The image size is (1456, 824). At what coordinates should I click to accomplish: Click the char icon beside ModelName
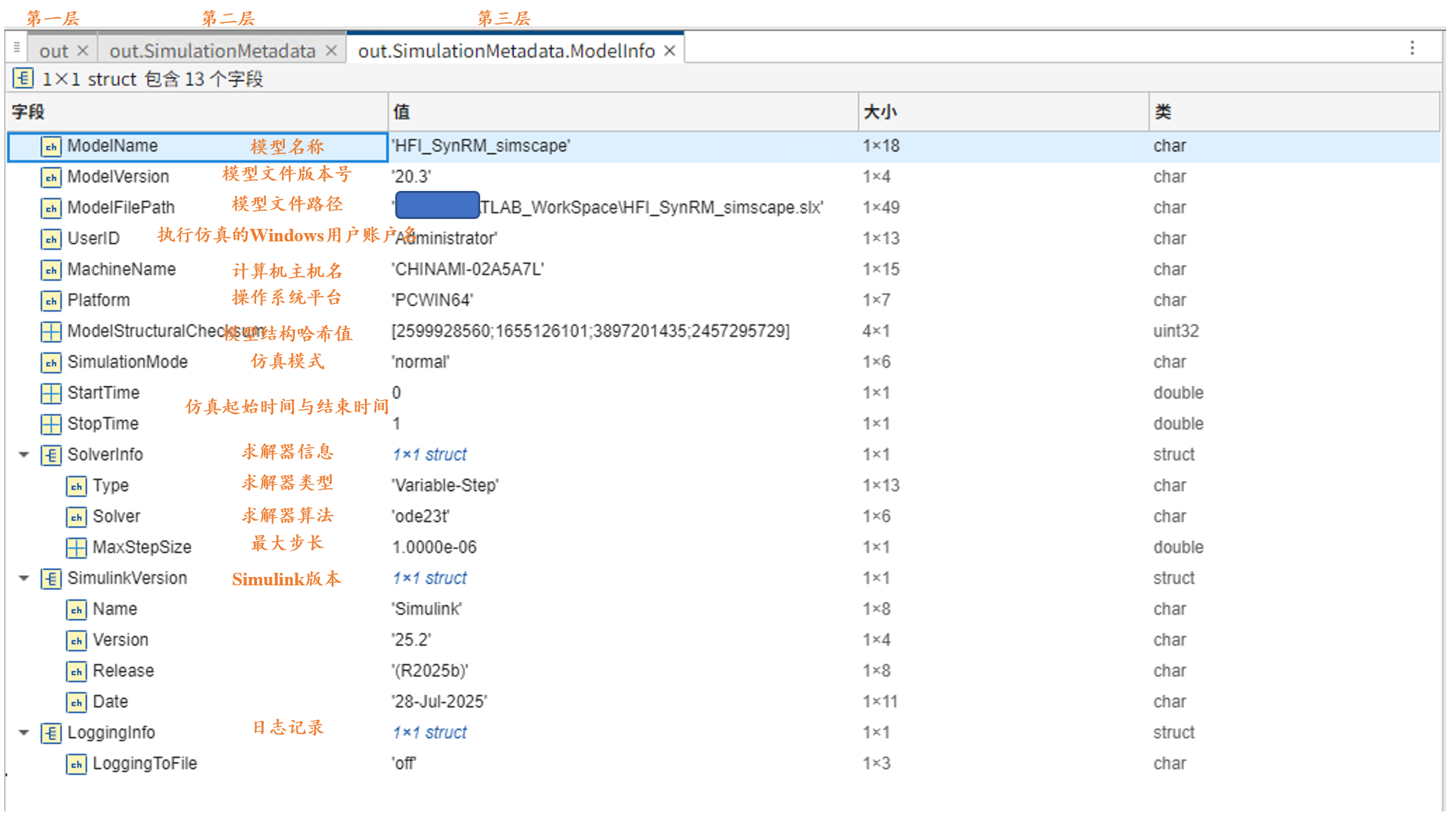point(51,147)
